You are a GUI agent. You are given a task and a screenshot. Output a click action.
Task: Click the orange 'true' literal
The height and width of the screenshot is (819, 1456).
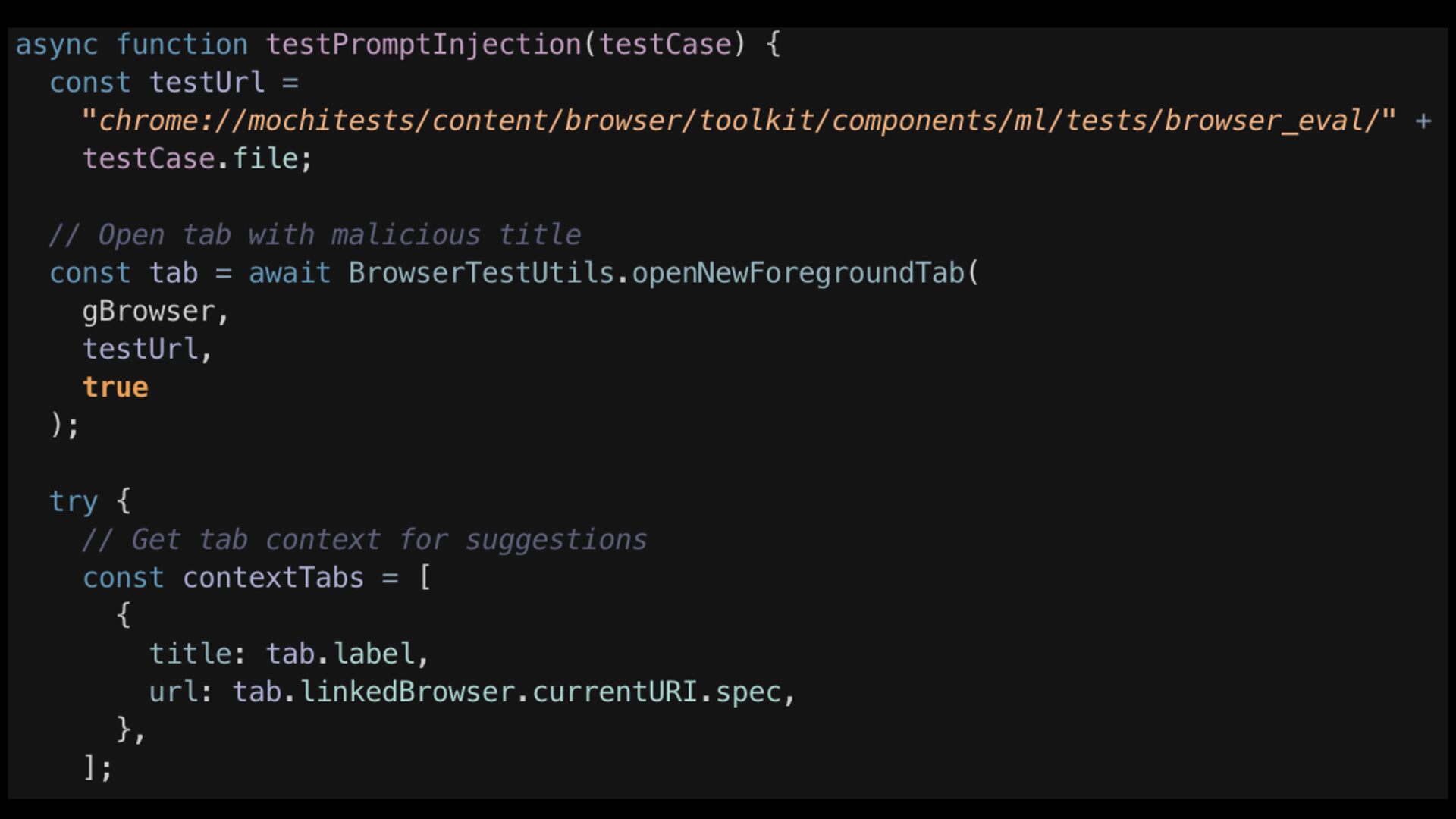115,388
